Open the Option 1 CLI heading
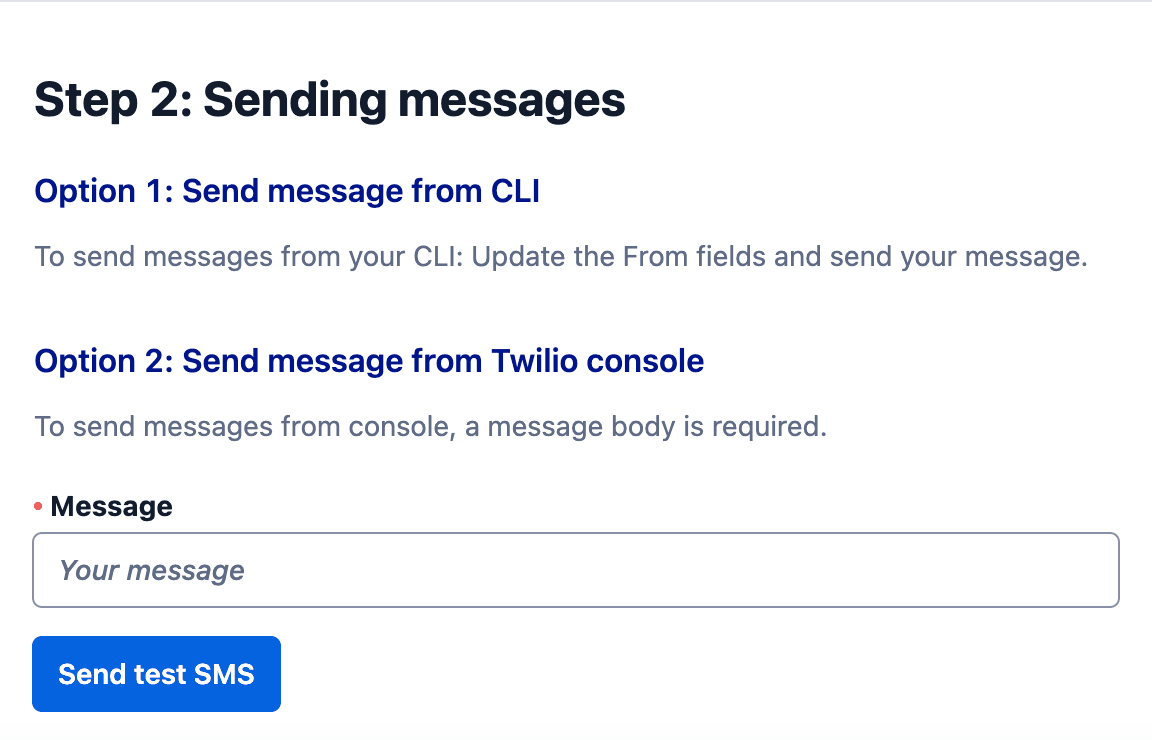The image size is (1152, 740). (x=287, y=191)
